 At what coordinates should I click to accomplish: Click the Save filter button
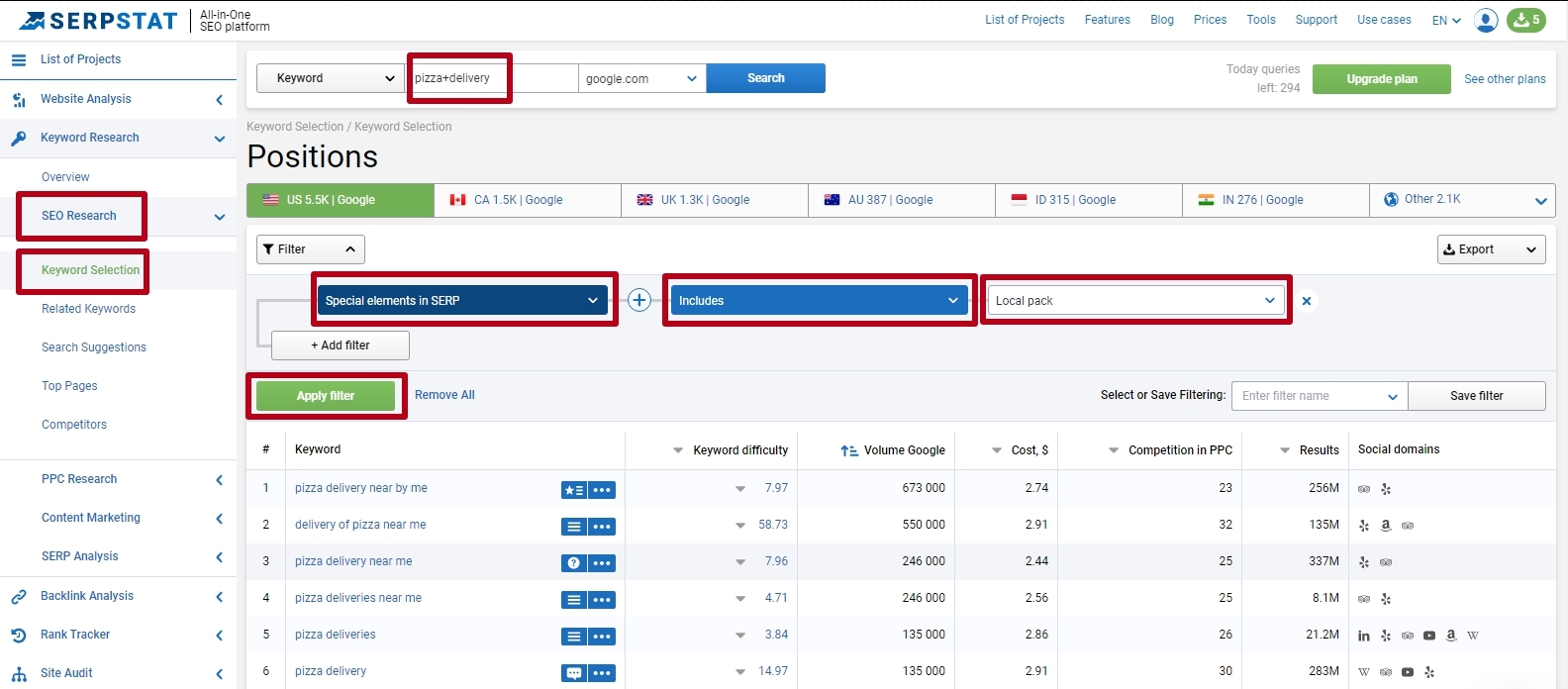1477,396
